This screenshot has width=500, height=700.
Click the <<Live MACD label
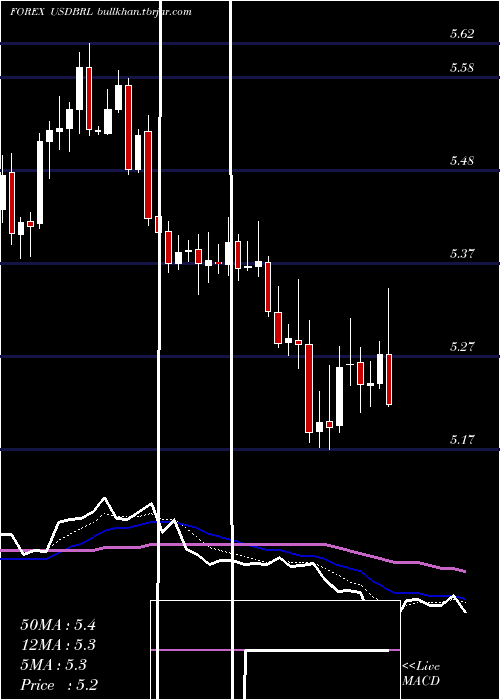click(x=421, y=673)
